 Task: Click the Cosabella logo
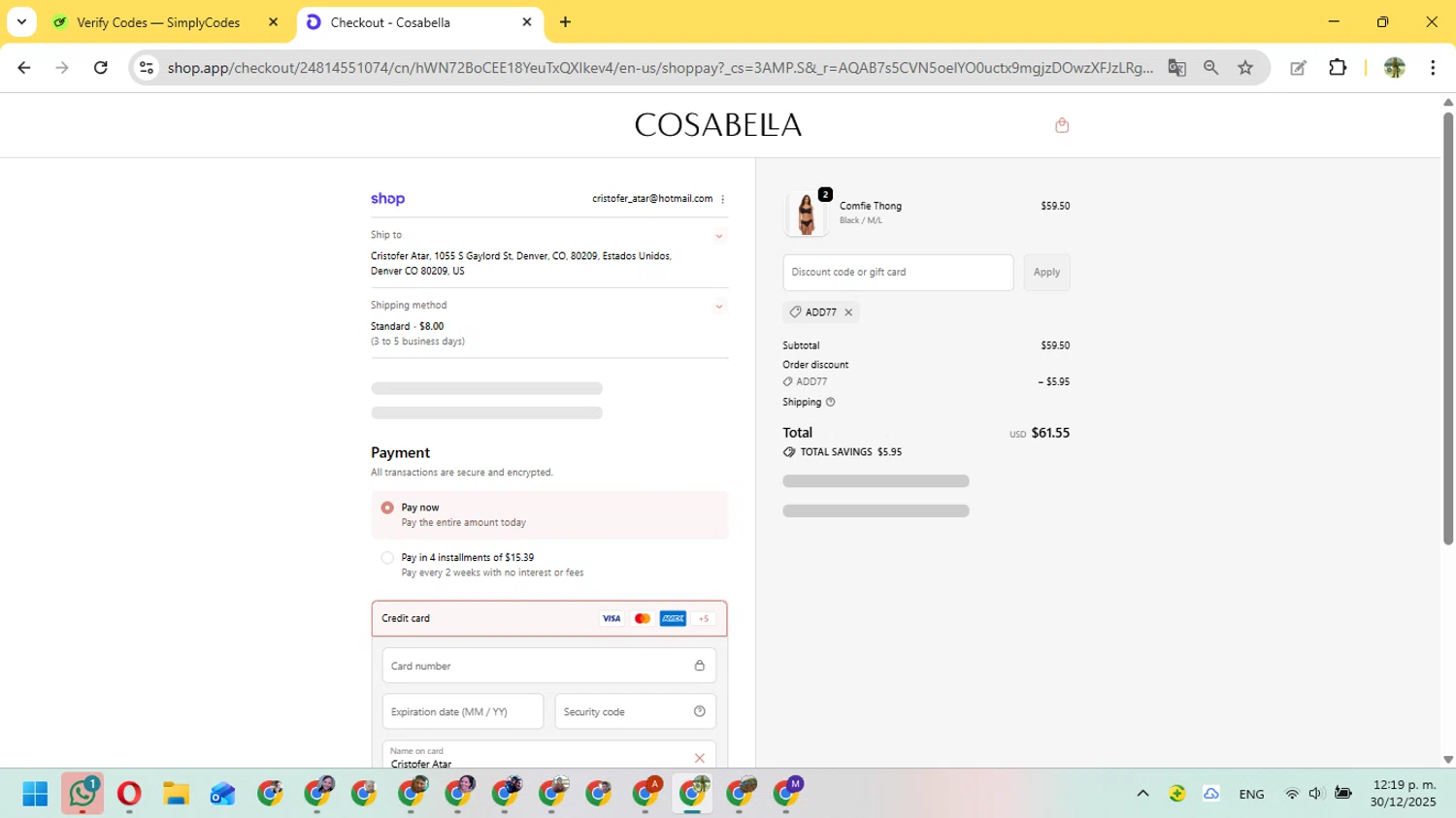click(718, 125)
